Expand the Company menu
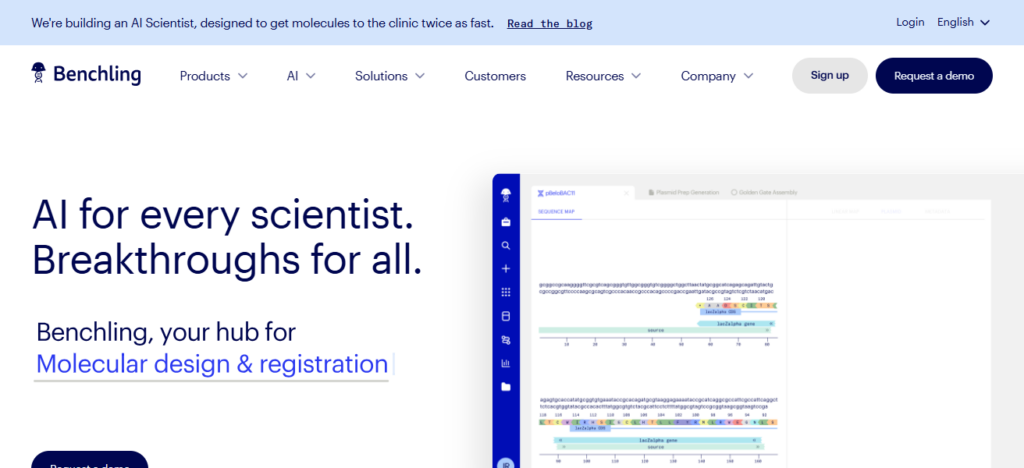The height and width of the screenshot is (468, 1024). coord(717,76)
